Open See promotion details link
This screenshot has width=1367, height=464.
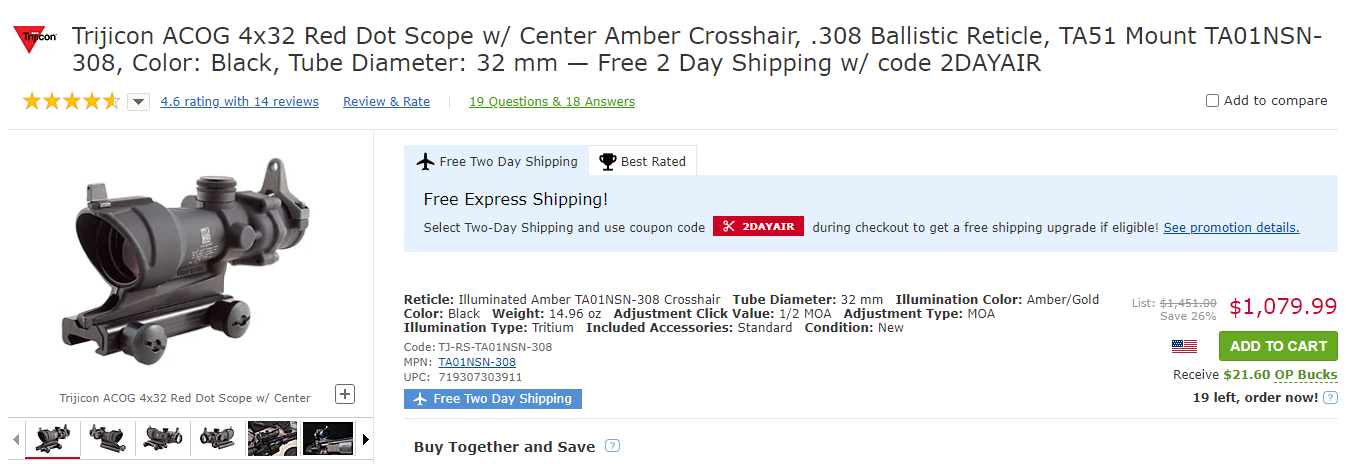pyautogui.click(x=1231, y=227)
